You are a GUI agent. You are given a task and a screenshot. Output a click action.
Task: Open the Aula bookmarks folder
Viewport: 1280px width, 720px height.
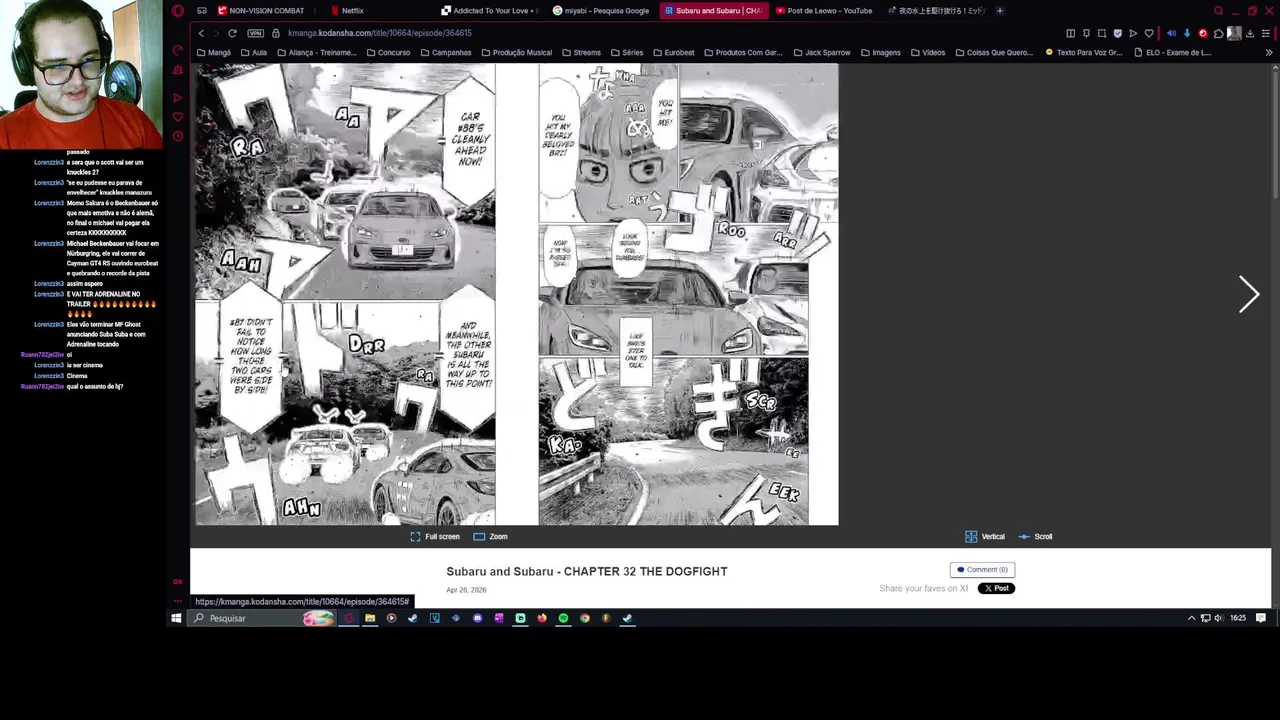click(x=254, y=52)
